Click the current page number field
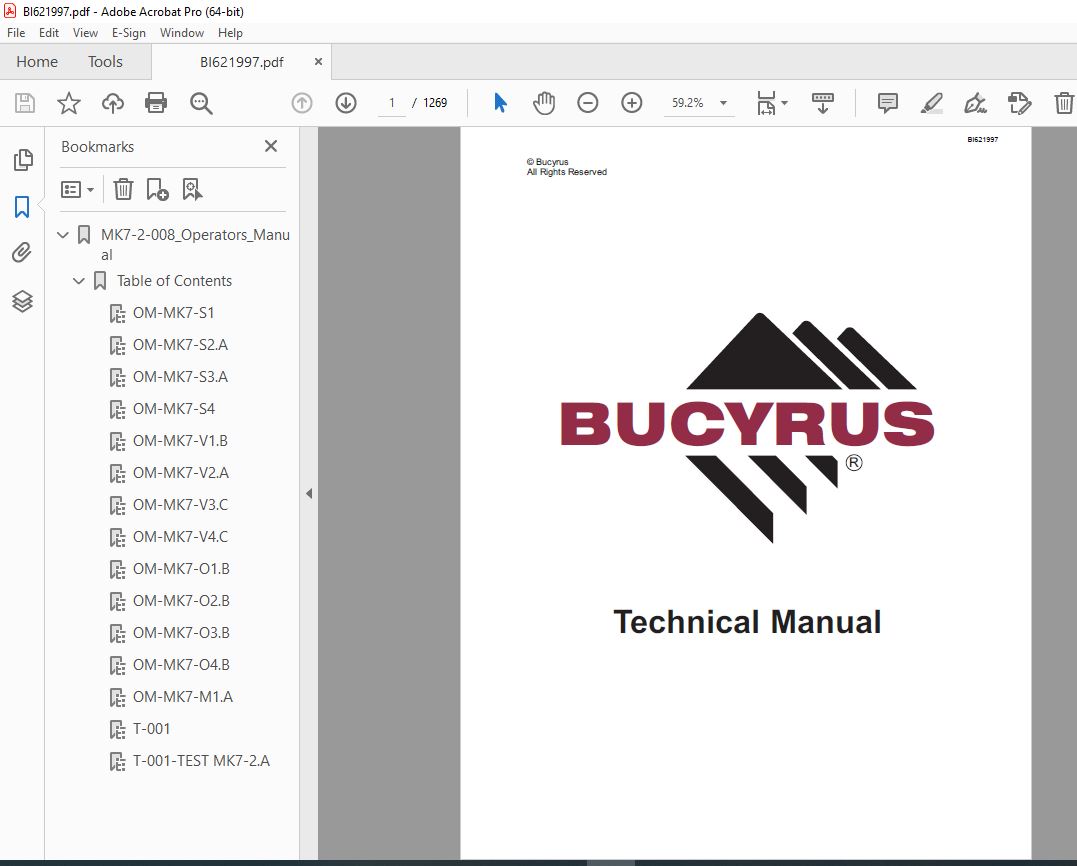 tap(393, 103)
